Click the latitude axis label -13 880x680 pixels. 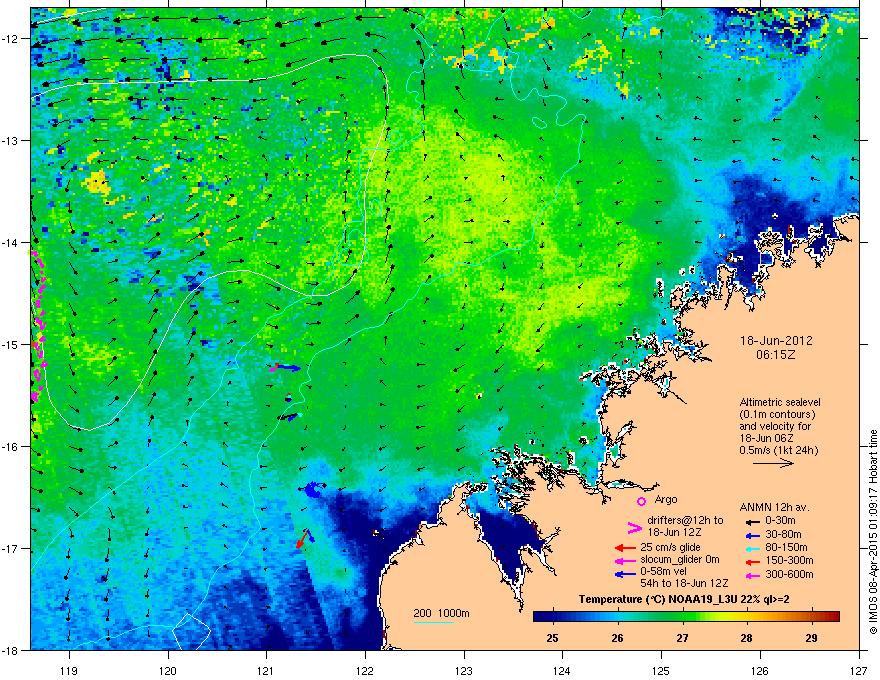(10, 140)
